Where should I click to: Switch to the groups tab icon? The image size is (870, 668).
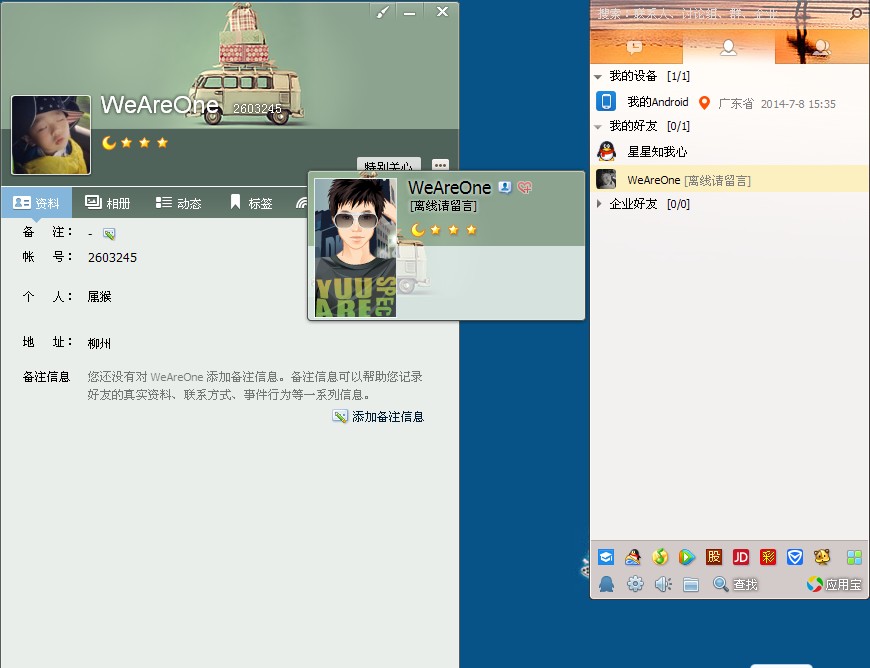(x=821, y=48)
